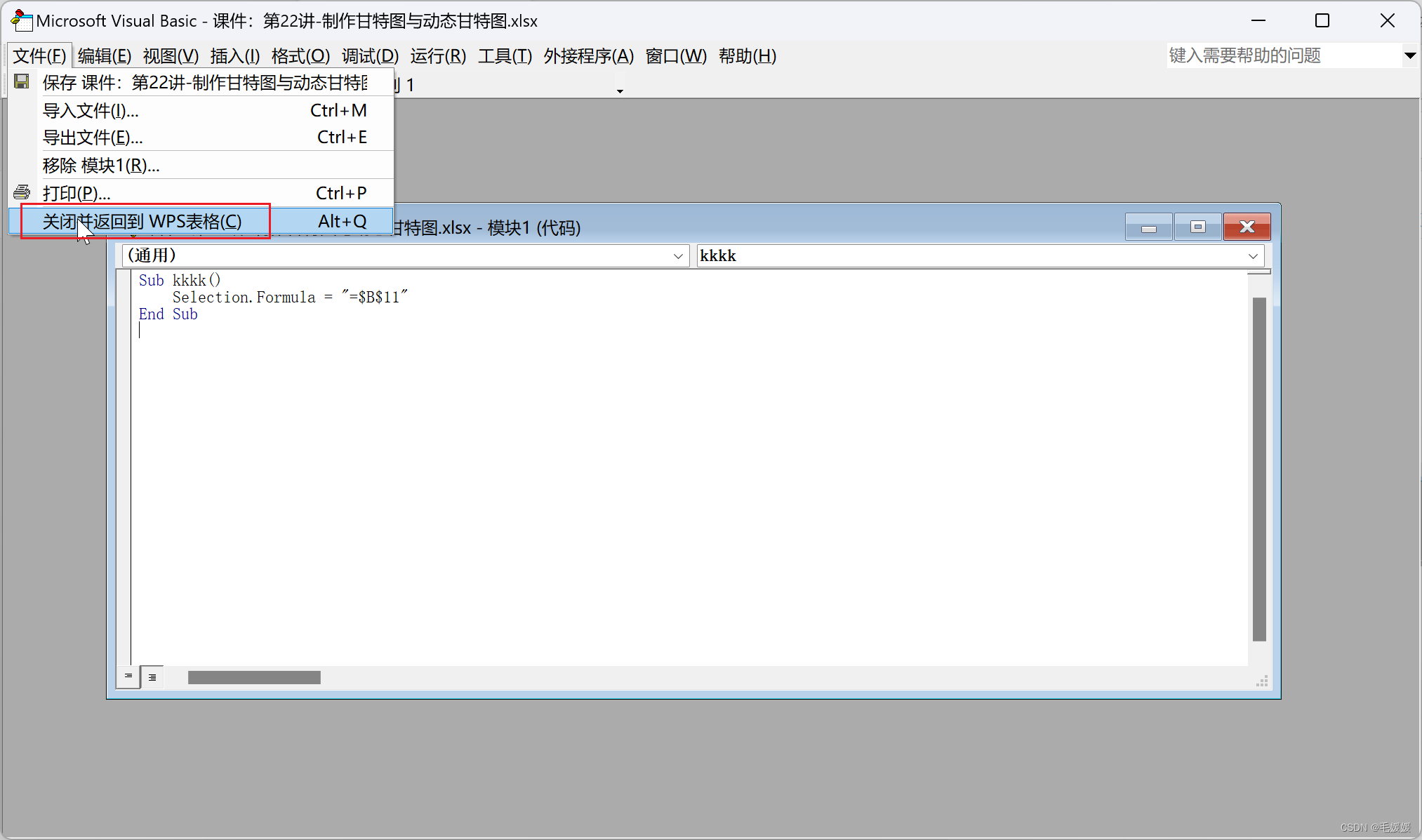This screenshot has height=840, width=1422.
Task: Minimize the 模块1 code window
Action: point(1148,227)
